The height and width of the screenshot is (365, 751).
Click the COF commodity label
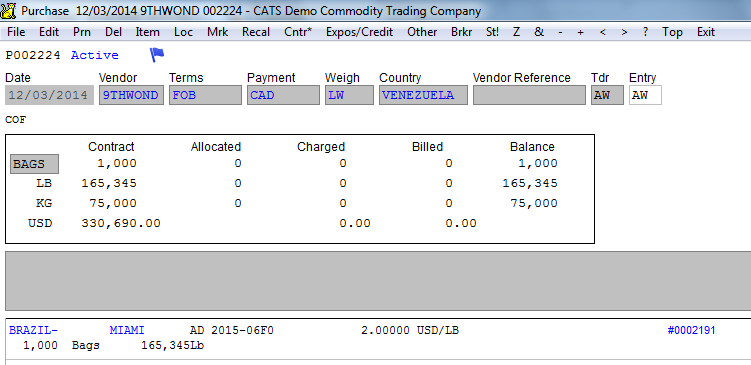tap(16, 120)
